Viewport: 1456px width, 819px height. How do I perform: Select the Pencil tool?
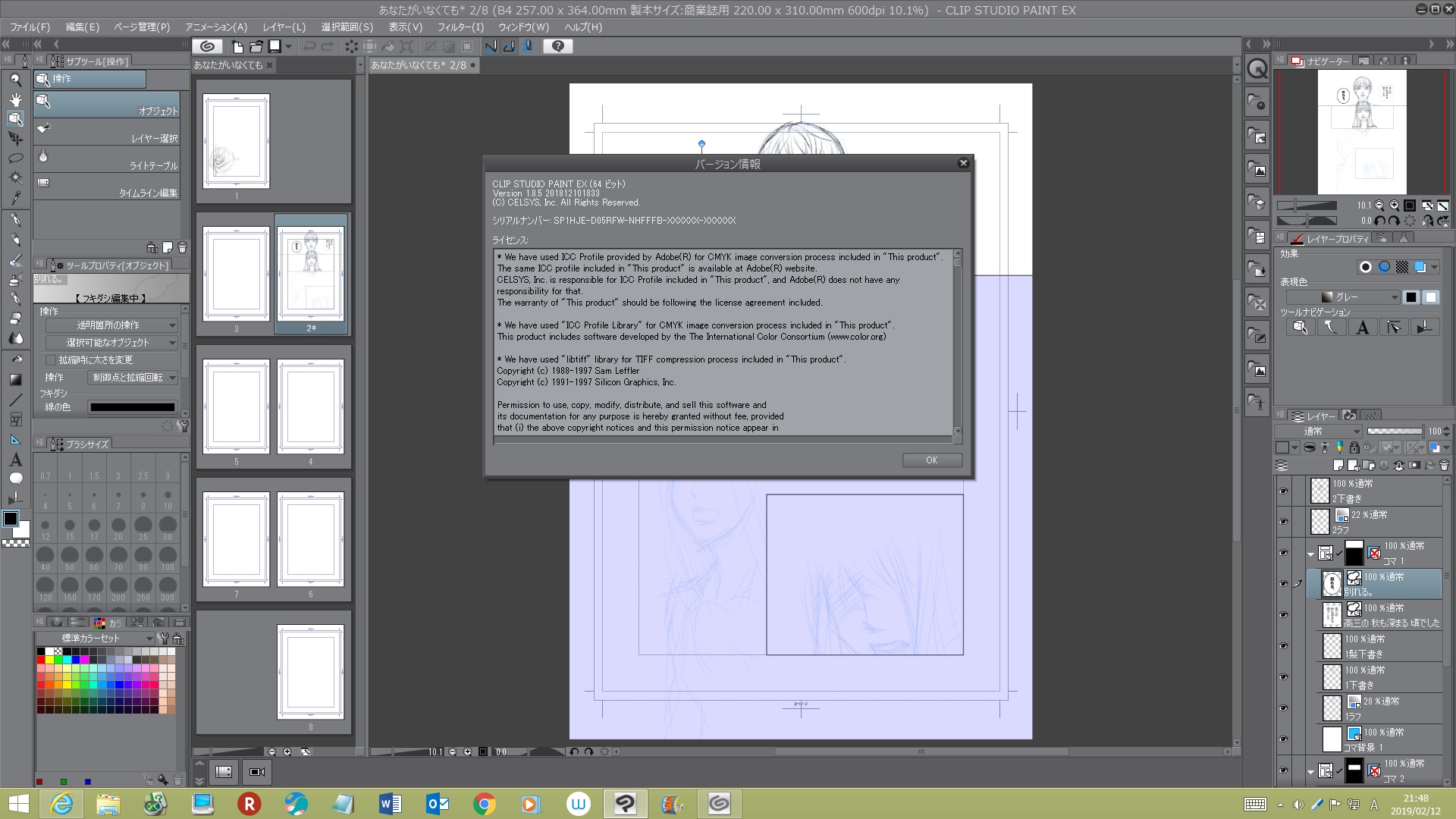pyautogui.click(x=15, y=240)
